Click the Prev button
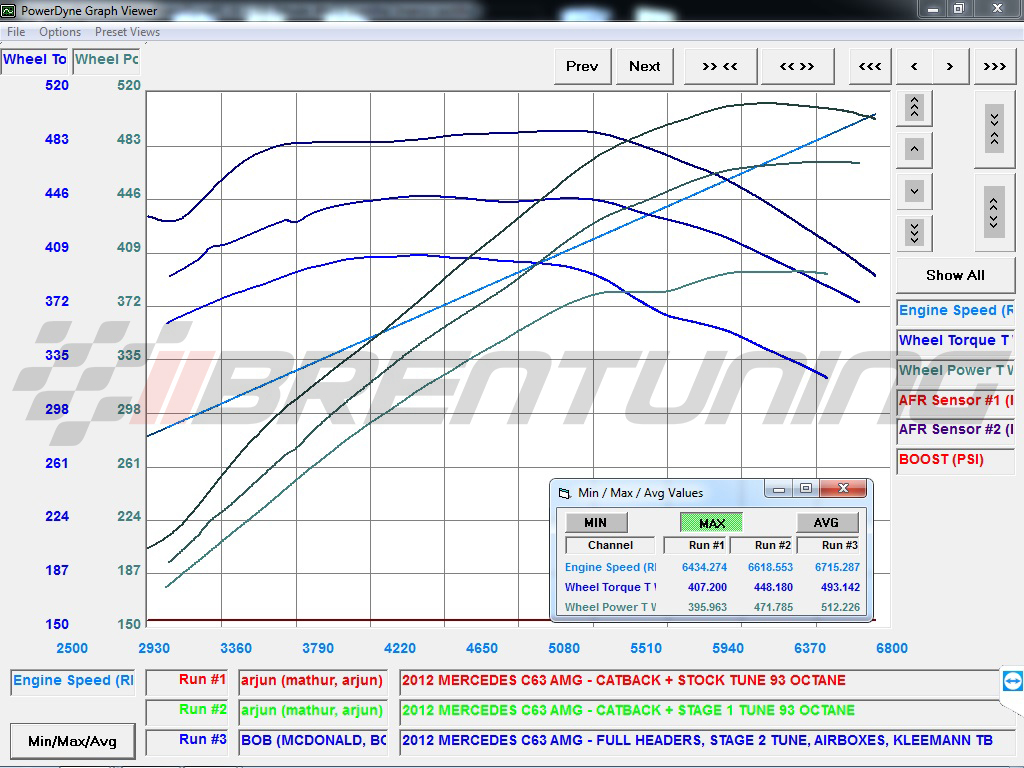 [583, 66]
